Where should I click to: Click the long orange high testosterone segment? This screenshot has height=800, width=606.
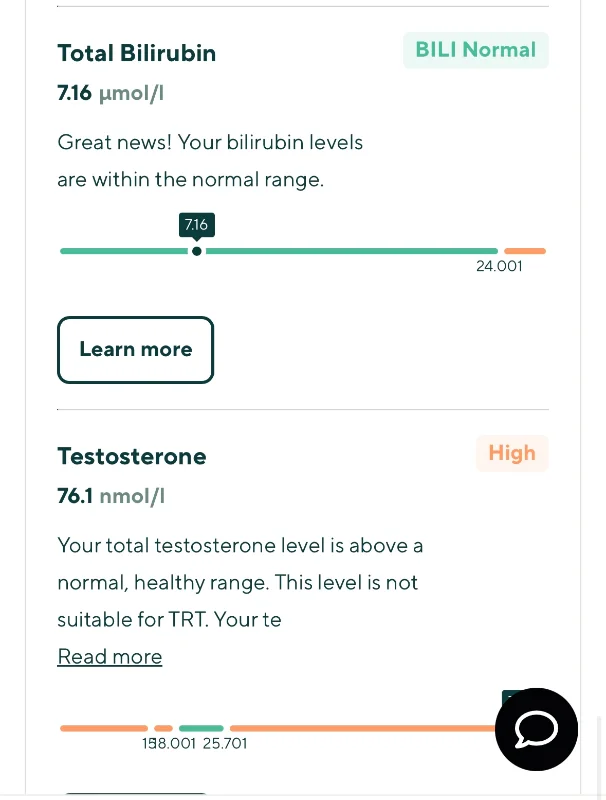(x=363, y=728)
